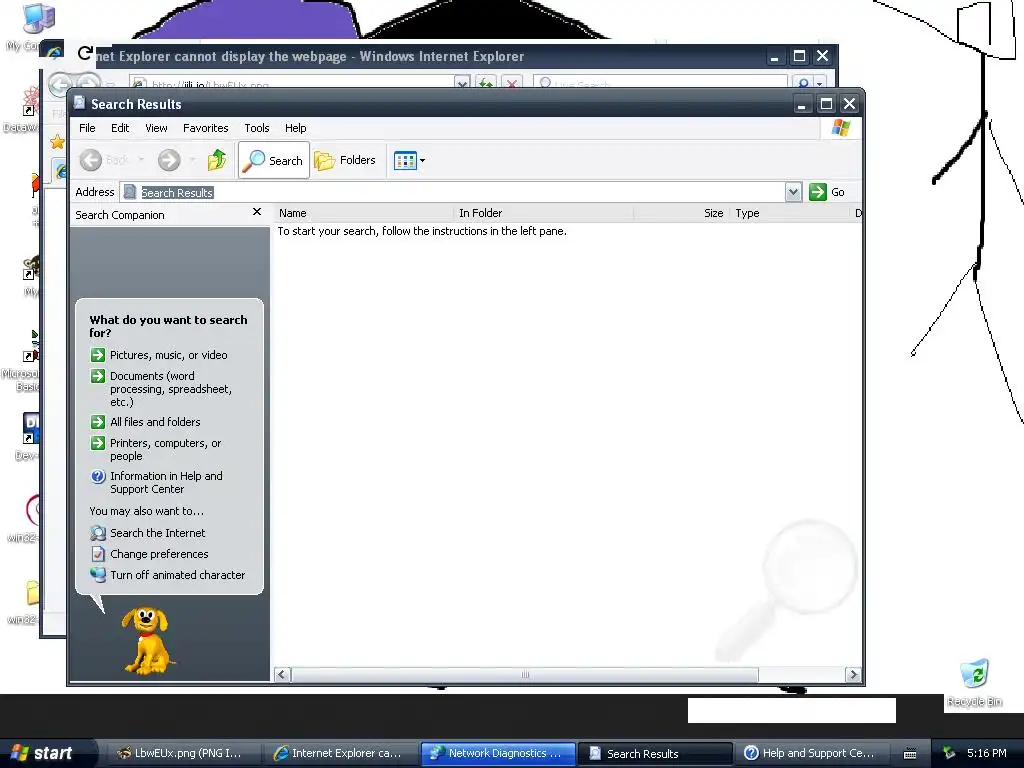Click the help question icon beside Information
Screen dimensions: 1024x768
[x=98, y=476]
